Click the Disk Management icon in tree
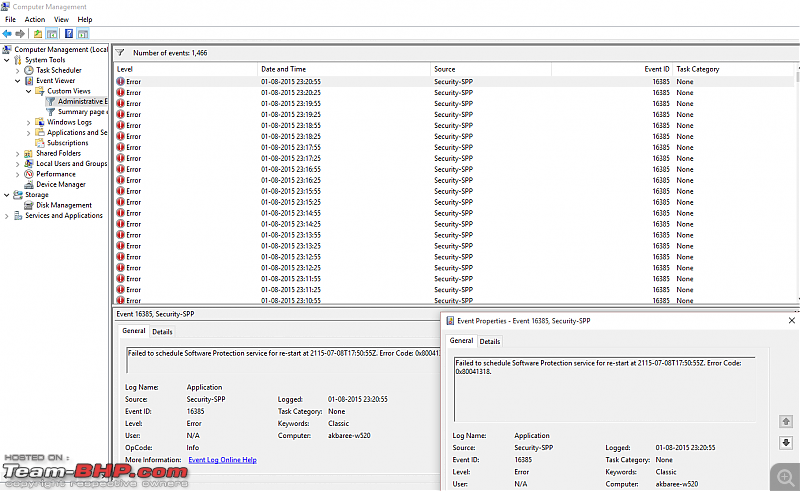 pos(29,205)
